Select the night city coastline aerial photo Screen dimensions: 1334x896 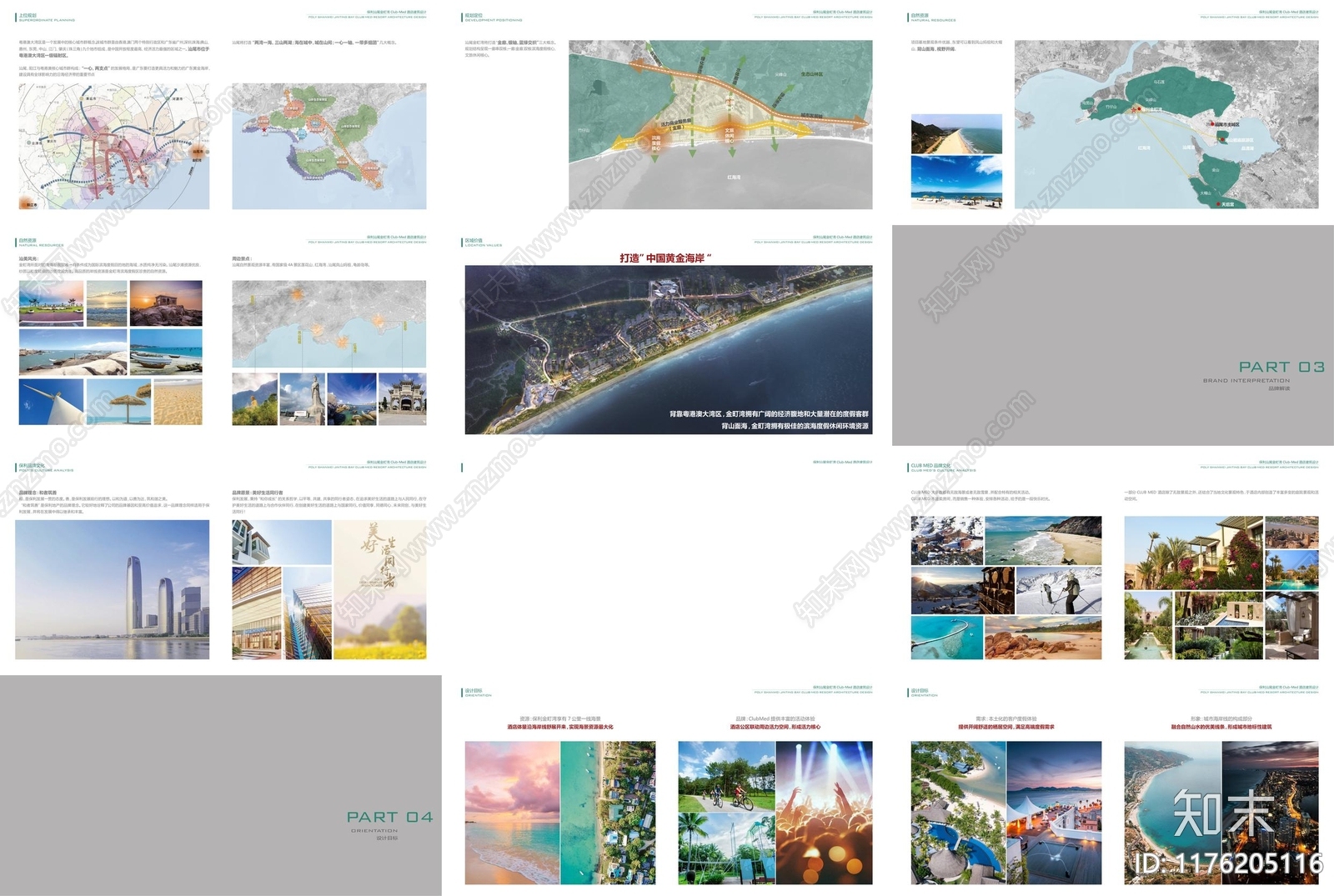click(1271, 813)
